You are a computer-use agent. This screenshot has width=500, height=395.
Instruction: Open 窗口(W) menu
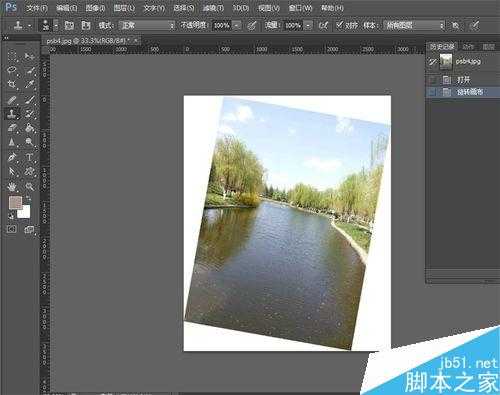[x=300, y=8]
